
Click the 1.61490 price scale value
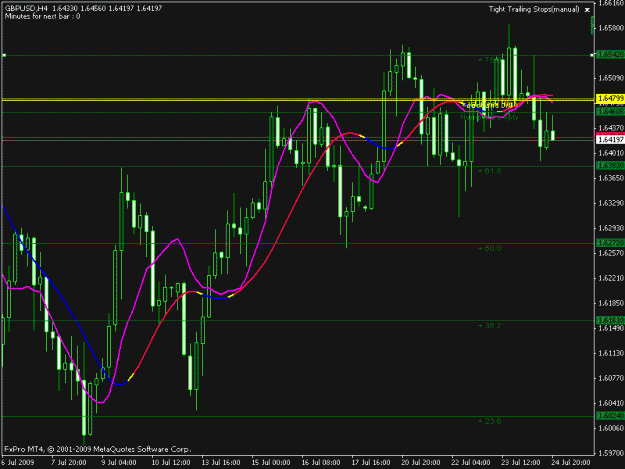click(x=611, y=328)
